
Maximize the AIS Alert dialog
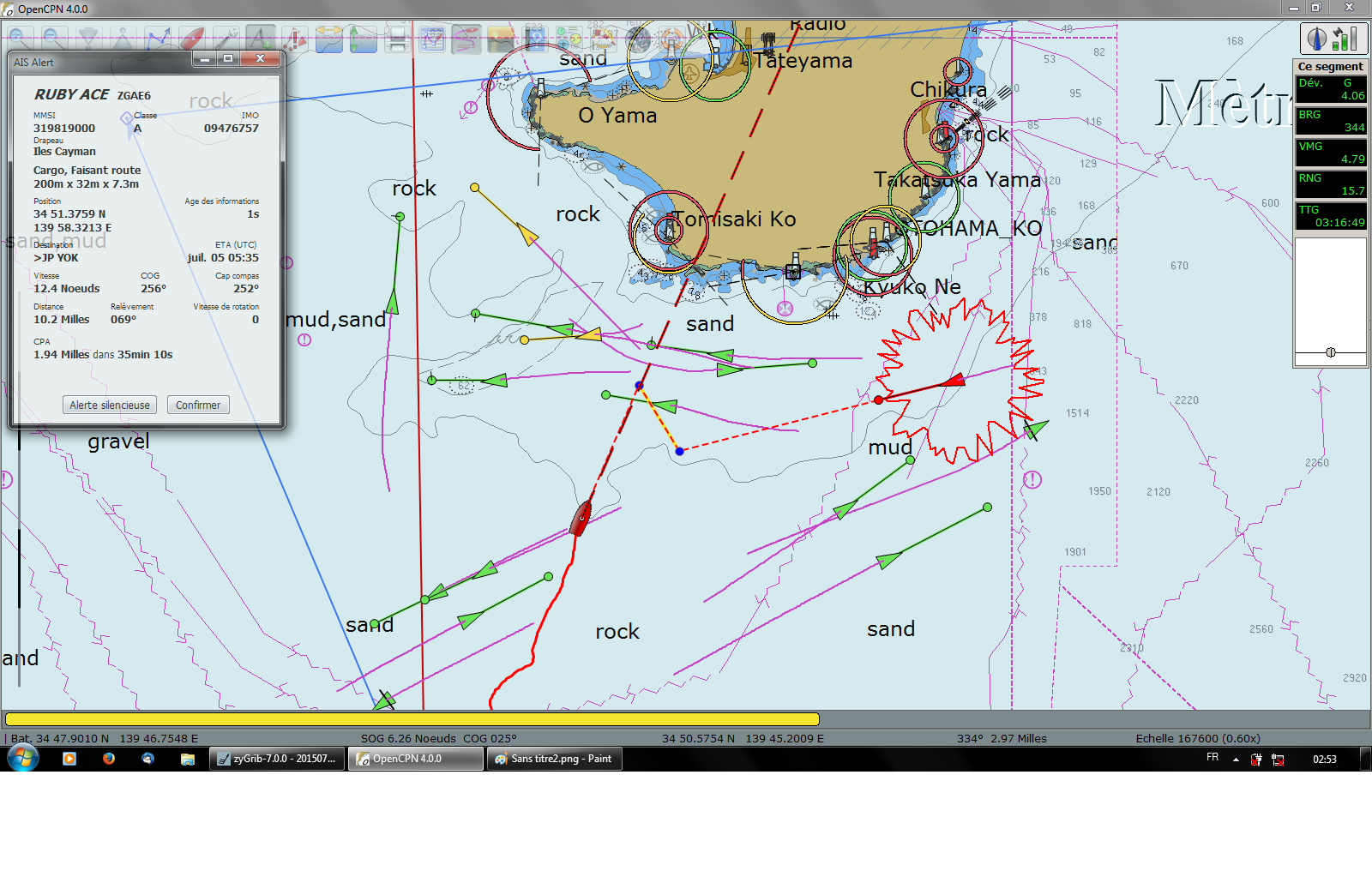click(228, 58)
